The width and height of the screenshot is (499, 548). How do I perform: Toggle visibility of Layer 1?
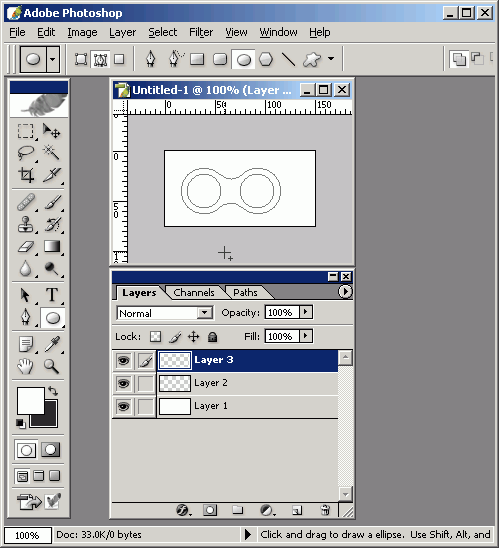click(x=123, y=406)
